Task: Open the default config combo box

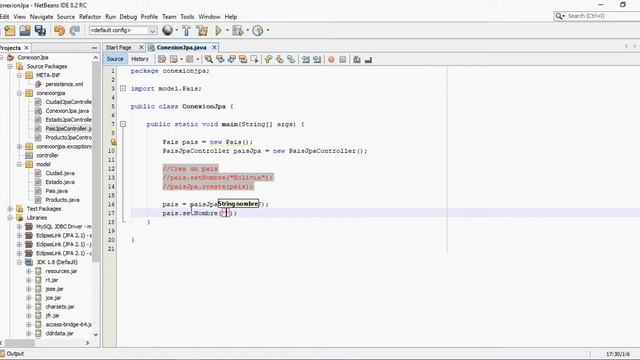Action: coord(123,30)
